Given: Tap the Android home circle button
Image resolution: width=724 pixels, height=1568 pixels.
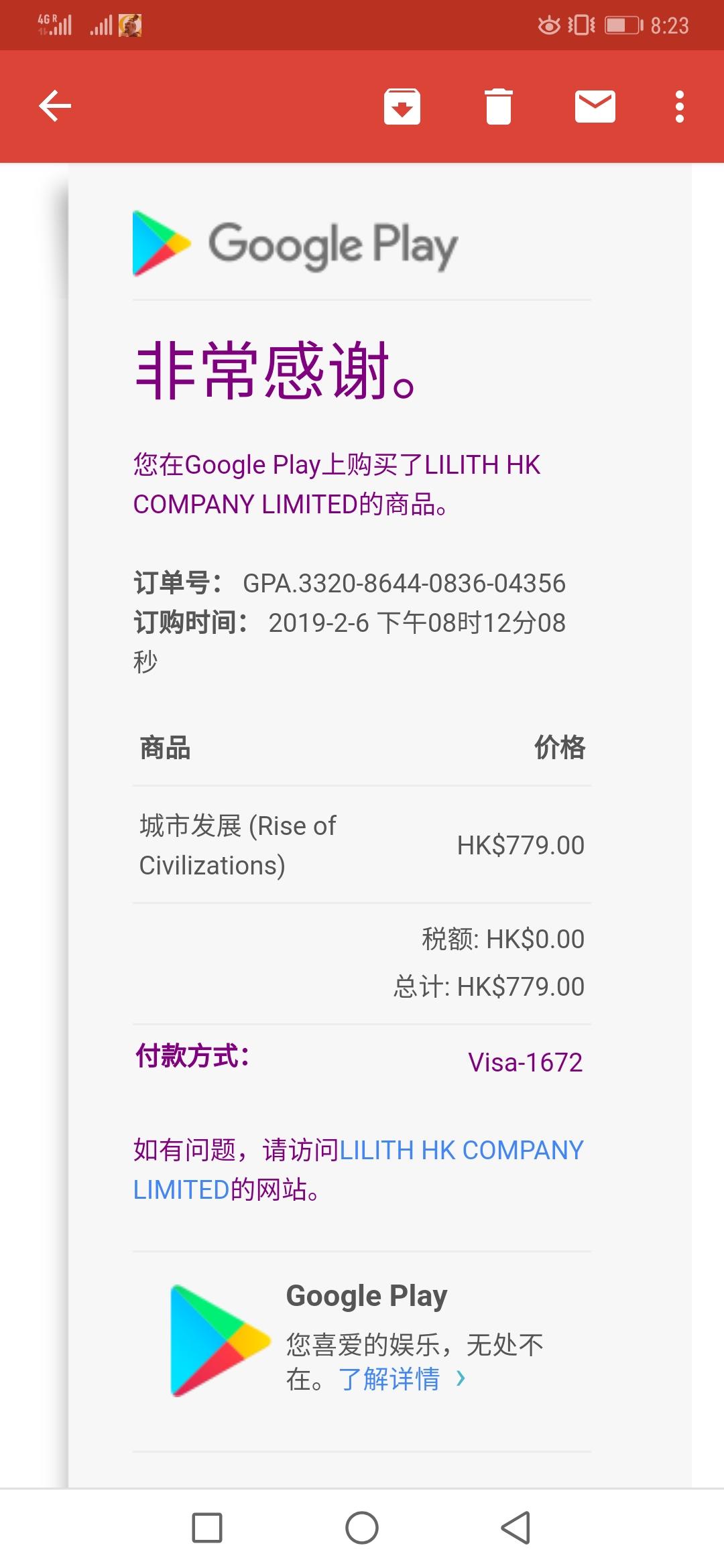Looking at the screenshot, I should [362, 1528].
